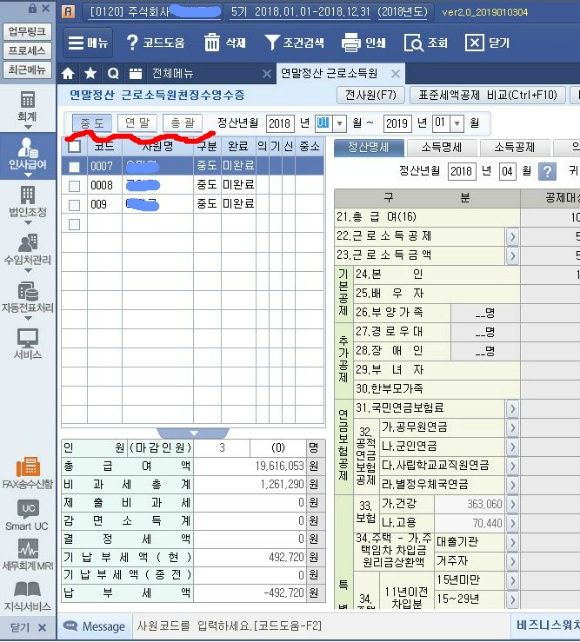Open 조건검색 filter search
The width and height of the screenshot is (580, 642).
(x=294, y=43)
